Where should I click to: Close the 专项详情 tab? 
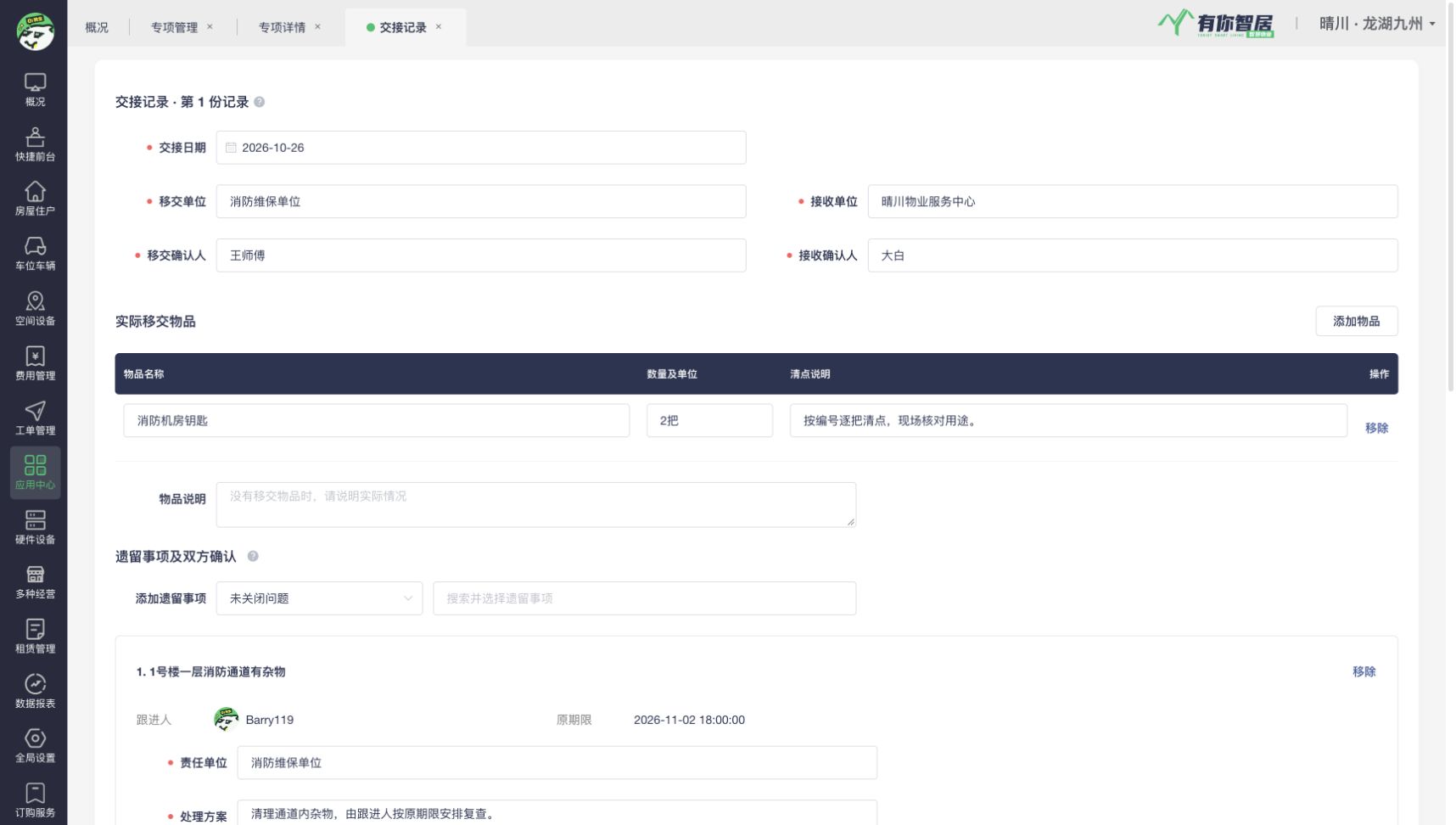pos(317,26)
